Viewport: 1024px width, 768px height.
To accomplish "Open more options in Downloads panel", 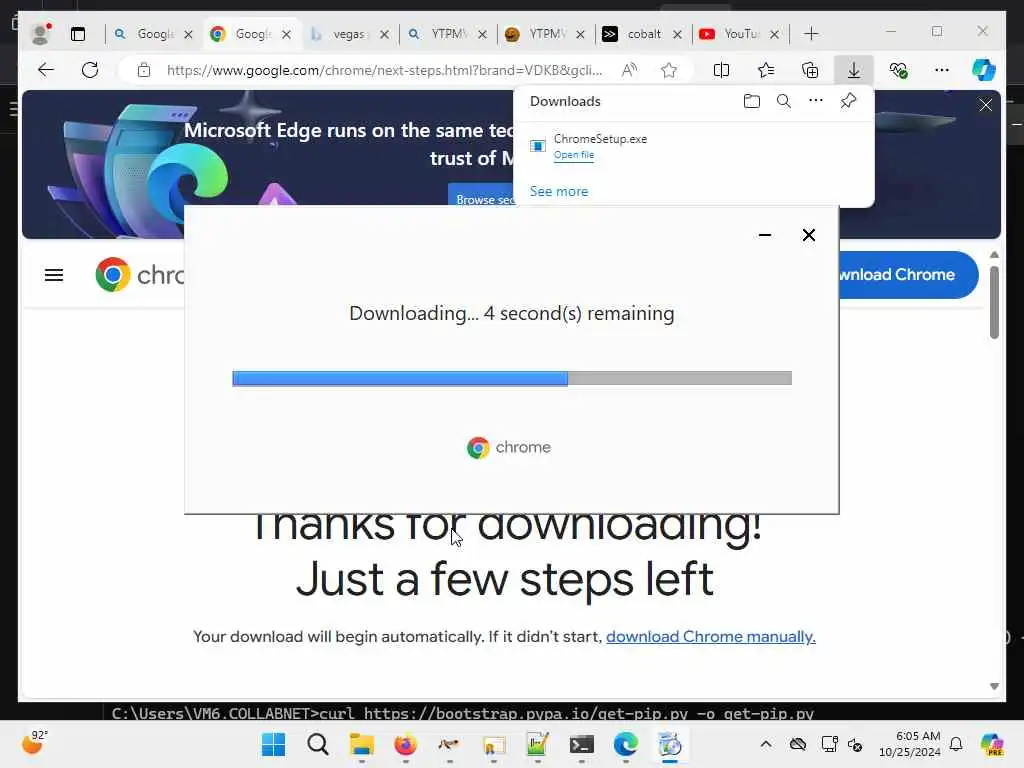I will point(816,101).
